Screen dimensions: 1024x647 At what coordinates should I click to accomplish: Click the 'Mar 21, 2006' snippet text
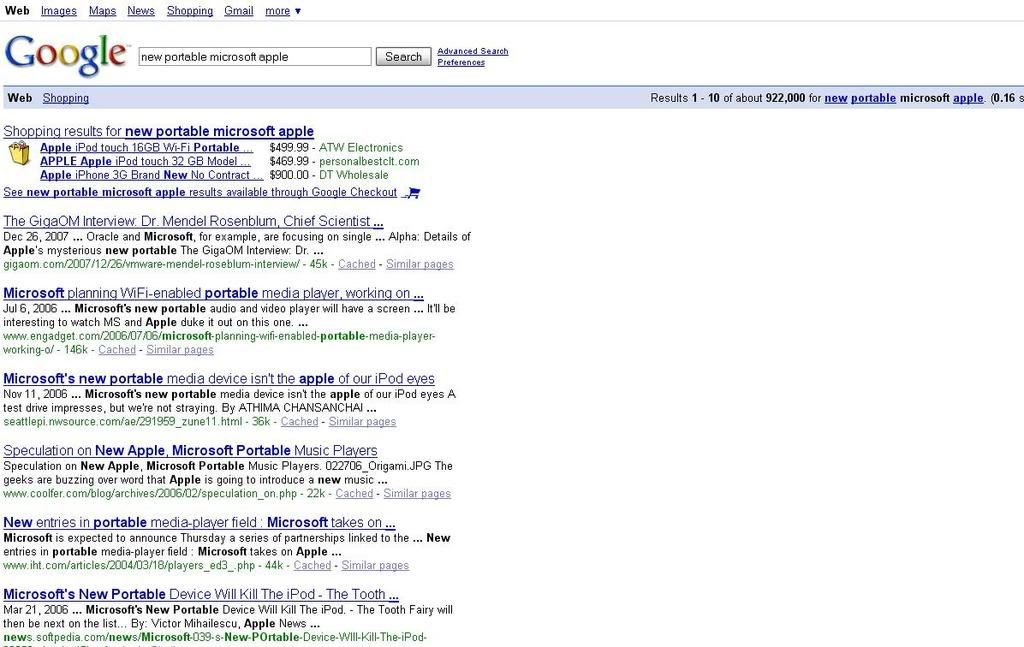[x=36, y=610]
